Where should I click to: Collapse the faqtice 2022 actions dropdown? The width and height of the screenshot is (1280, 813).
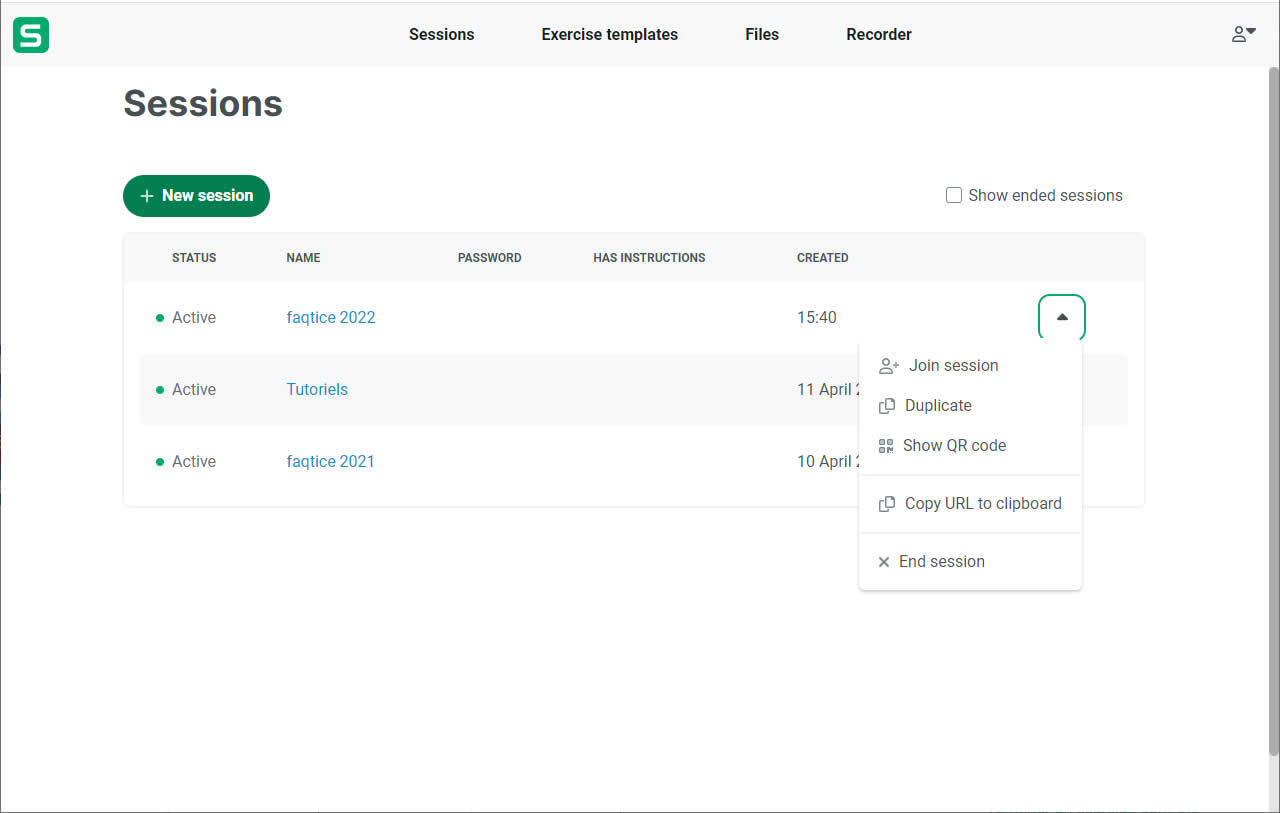tap(1061, 318)
